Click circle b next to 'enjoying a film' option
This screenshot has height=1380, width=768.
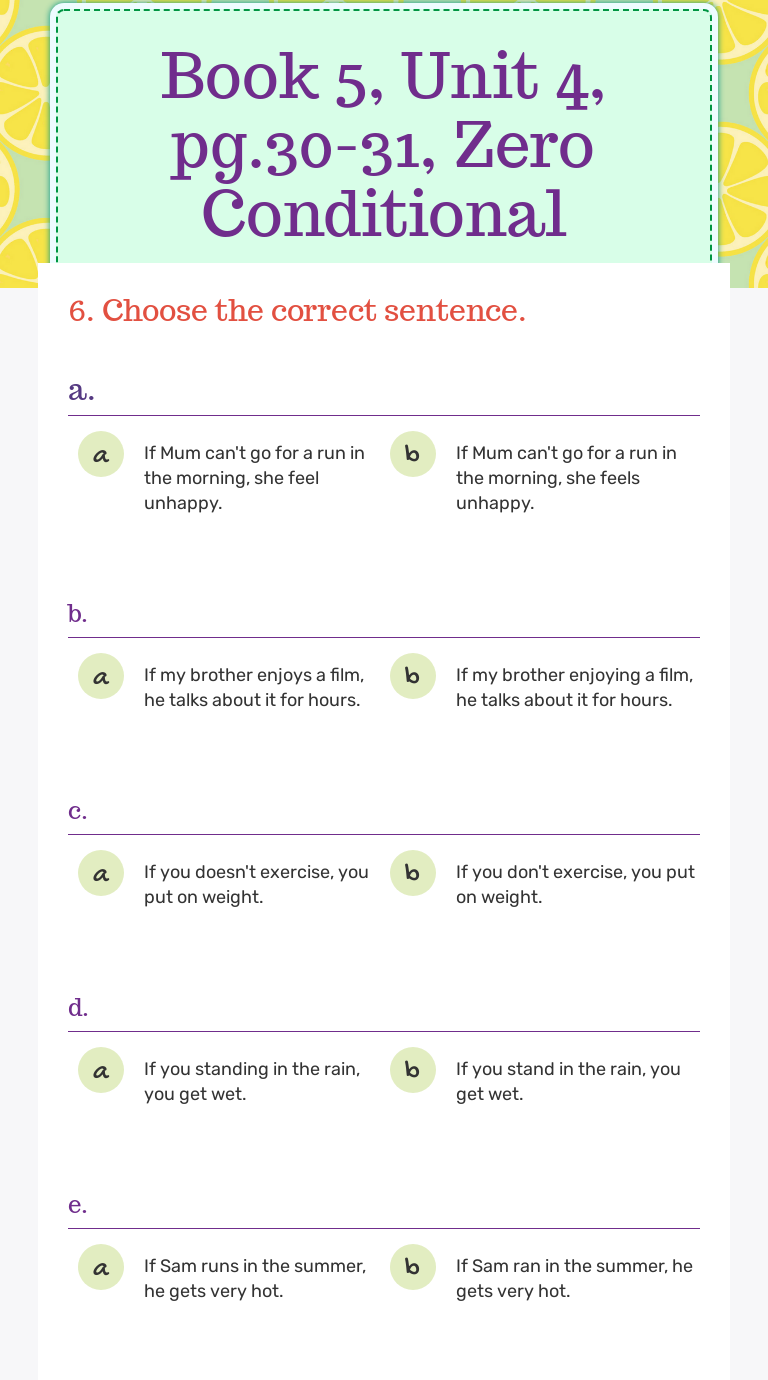click(413, 676)
